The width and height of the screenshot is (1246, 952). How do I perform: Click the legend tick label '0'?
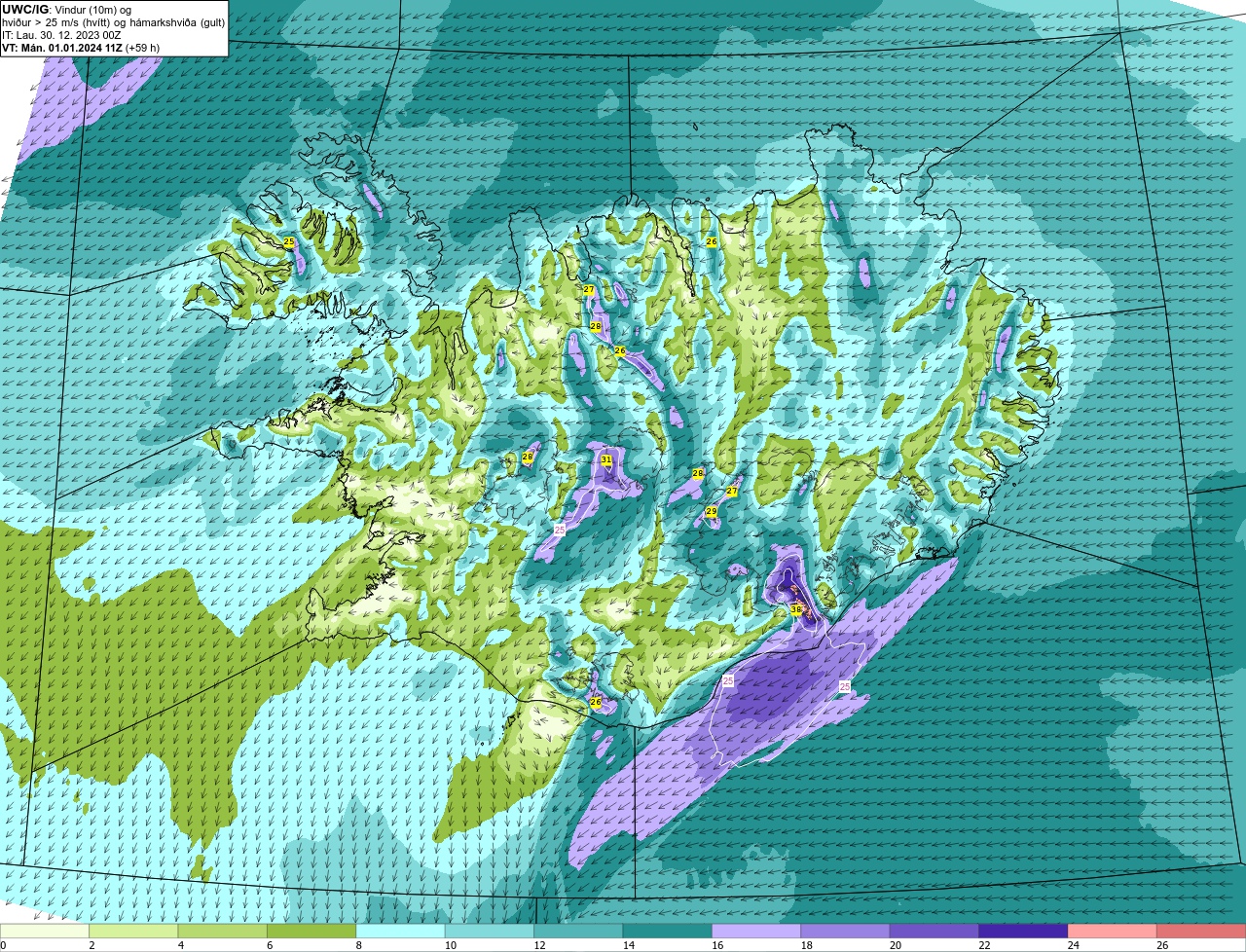point(3,945)
